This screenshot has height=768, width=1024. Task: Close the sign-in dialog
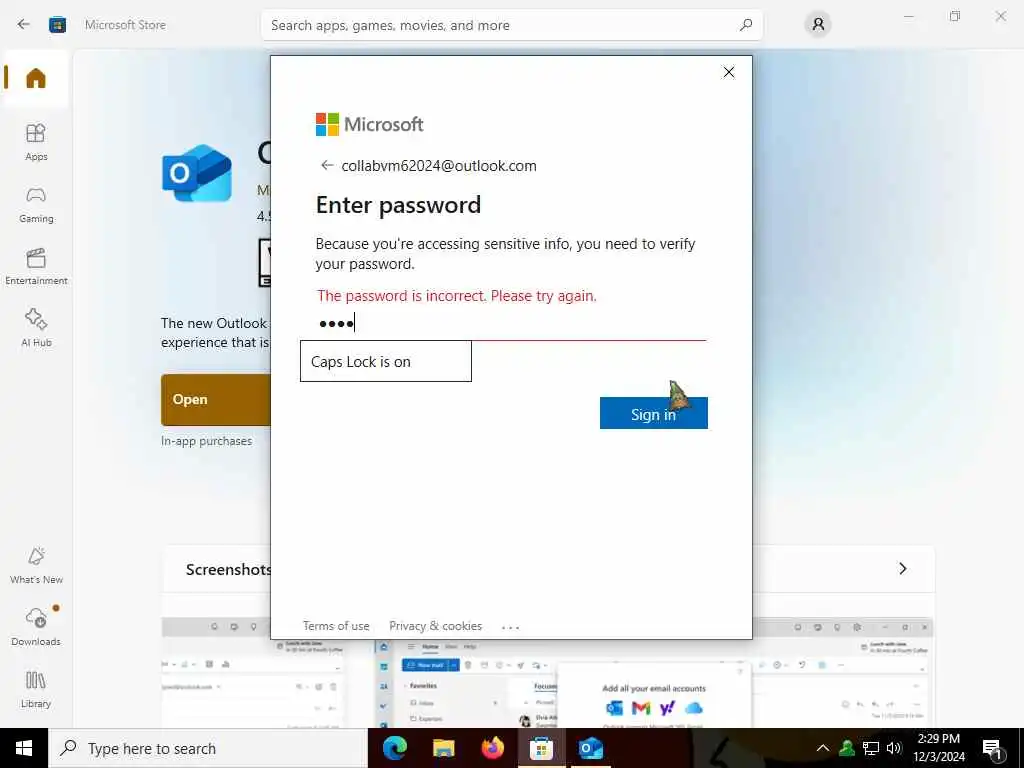click(729, 72)
